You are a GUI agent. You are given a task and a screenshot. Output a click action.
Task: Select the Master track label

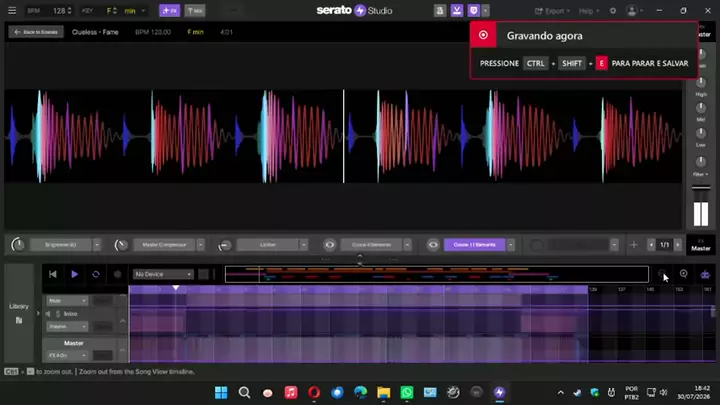(x=73, y=343)
